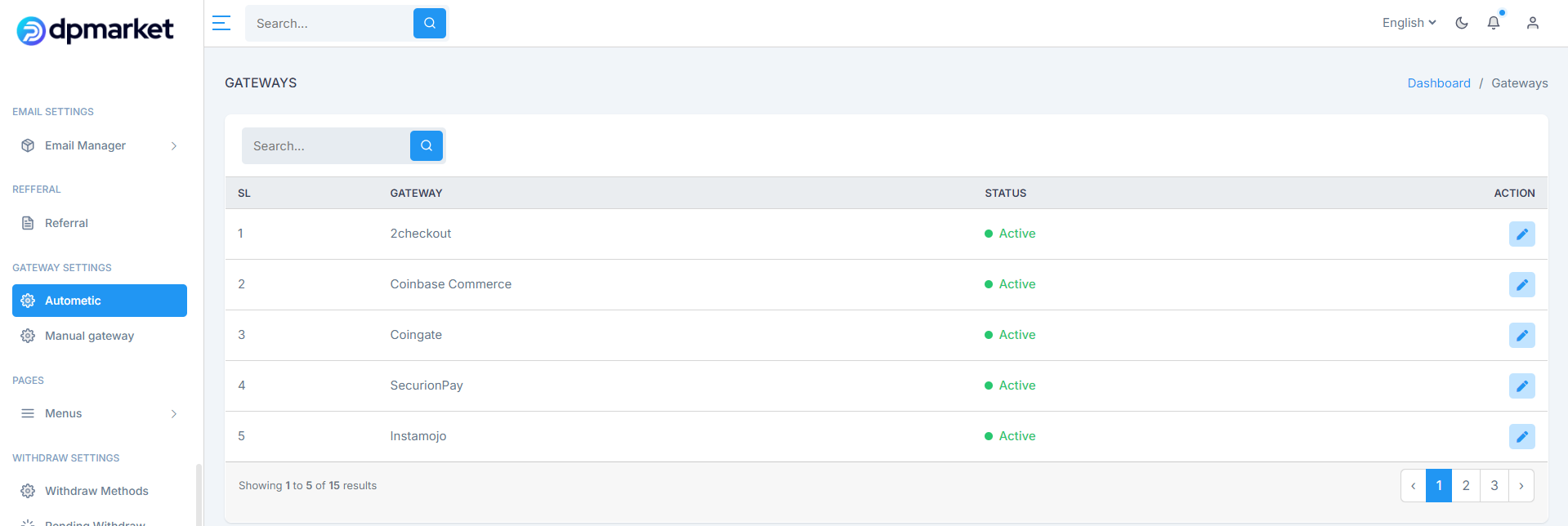Click the ACTION column header
This screenshot has width=1568, height=526.
coord(1514,194)
